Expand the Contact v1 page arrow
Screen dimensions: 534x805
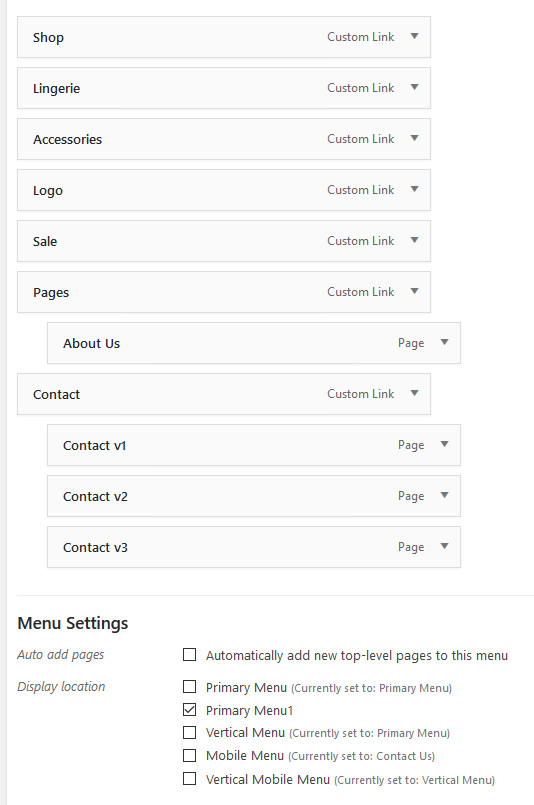click(445, 444)
